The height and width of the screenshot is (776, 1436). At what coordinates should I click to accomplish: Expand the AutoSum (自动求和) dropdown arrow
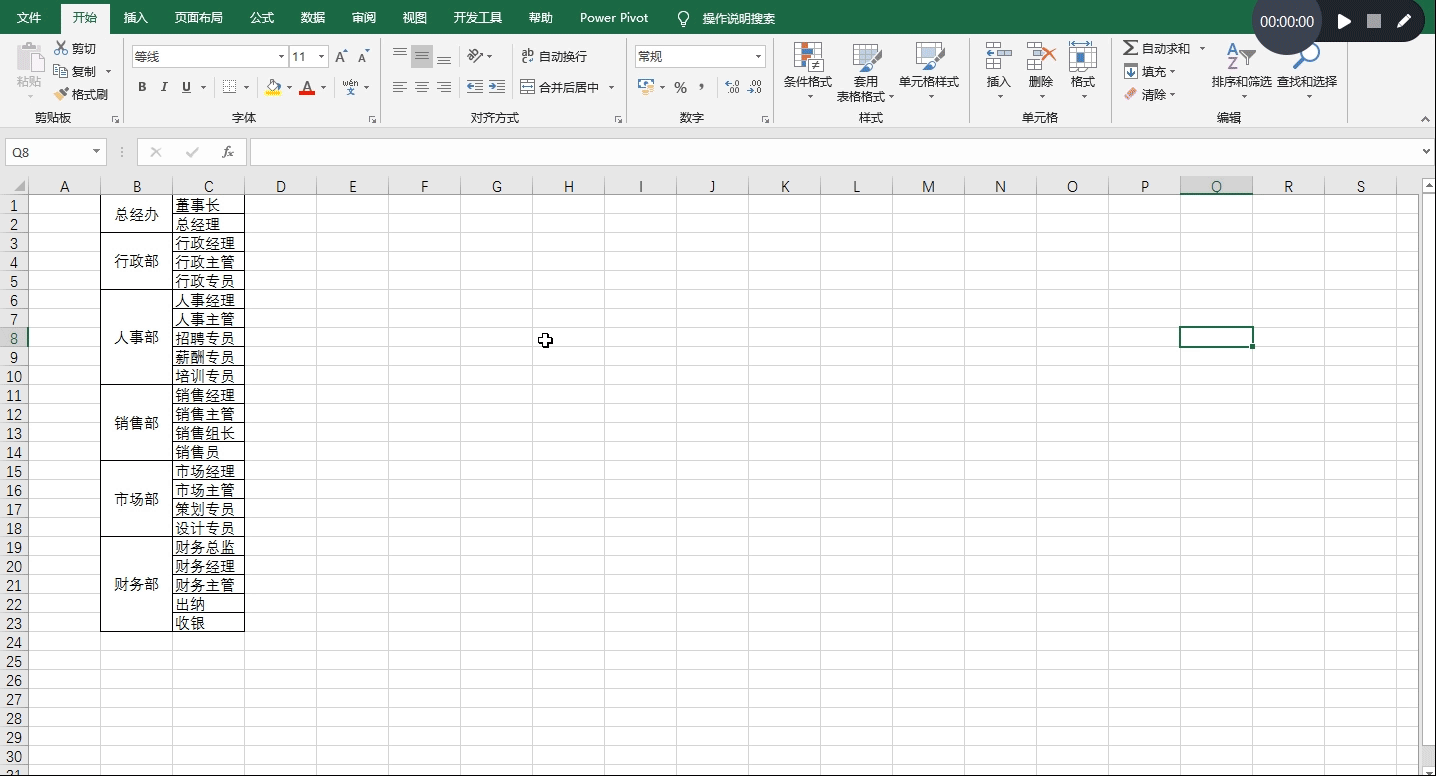point(1202,48)
